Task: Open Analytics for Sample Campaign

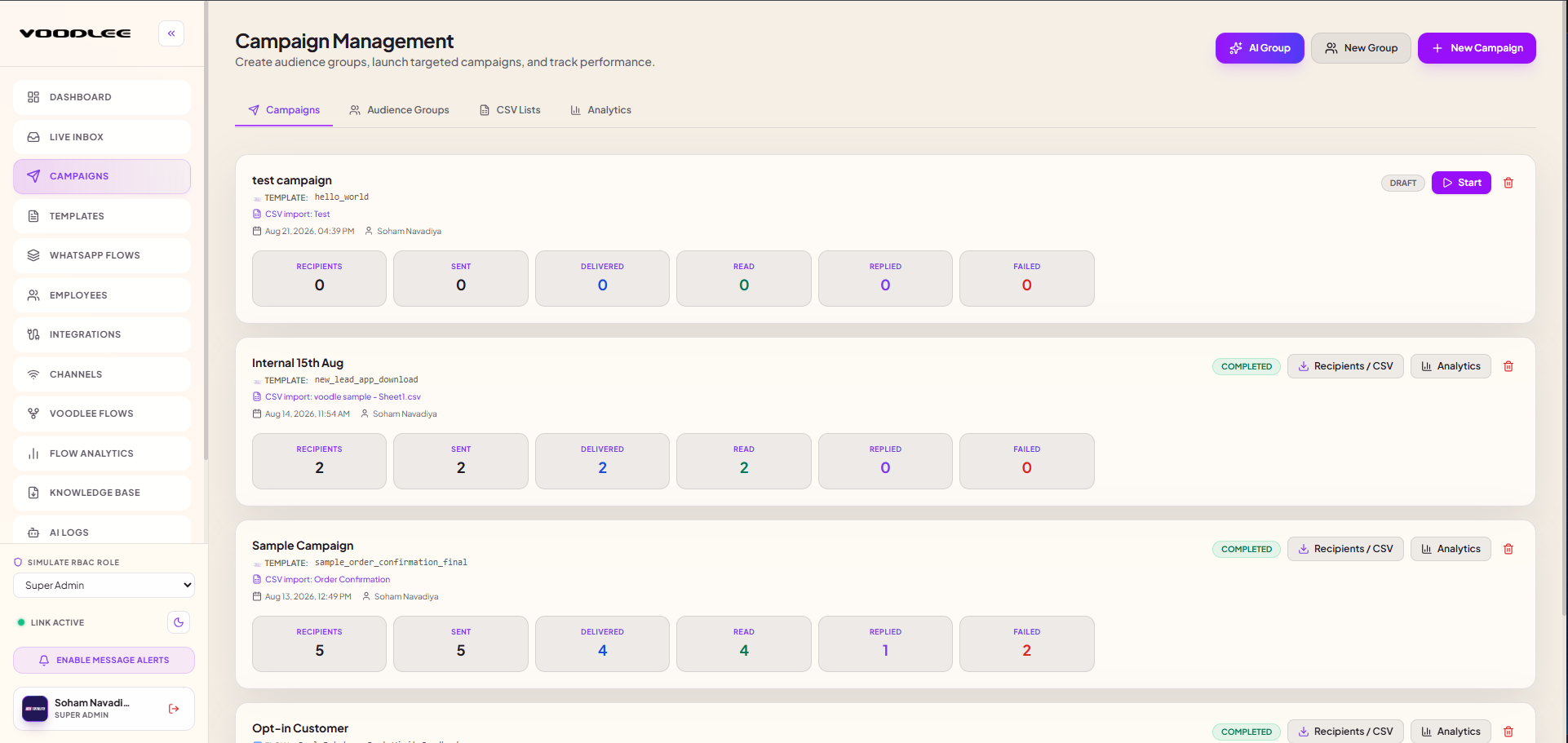Action: [x=1451, y=549]
